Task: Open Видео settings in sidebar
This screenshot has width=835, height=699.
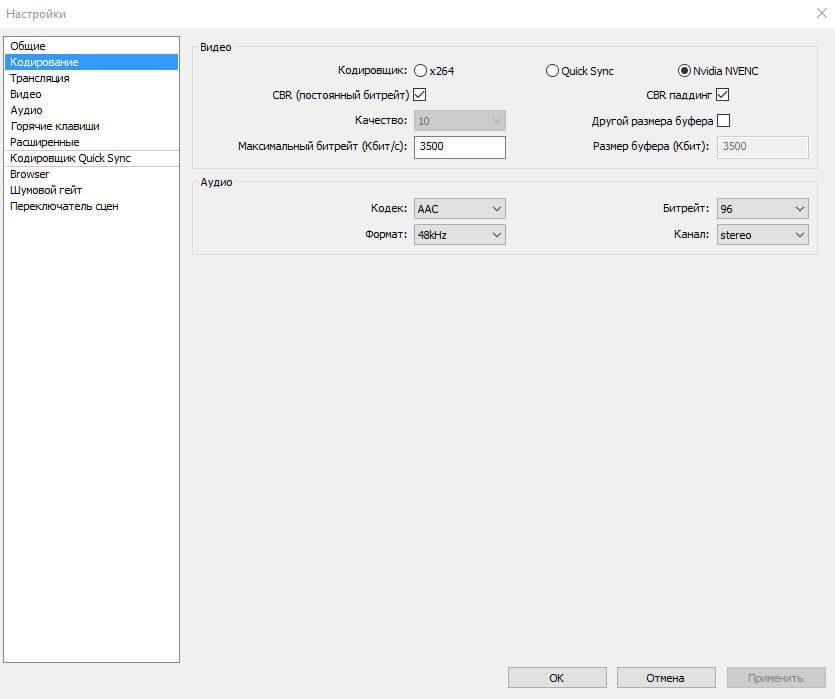Action: [x=91, y=94]
